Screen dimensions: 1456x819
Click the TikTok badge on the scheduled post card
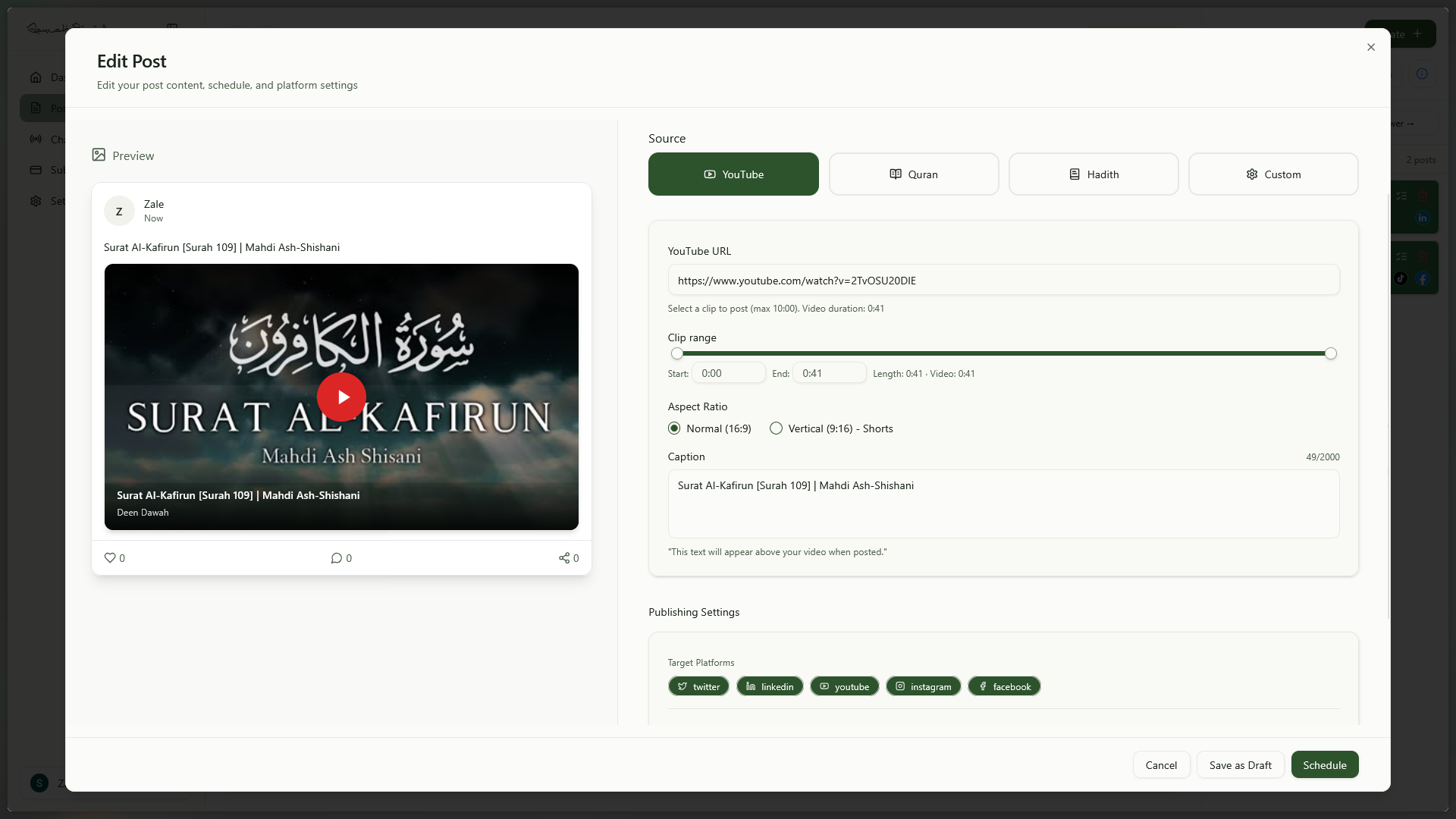point(1401,278)
